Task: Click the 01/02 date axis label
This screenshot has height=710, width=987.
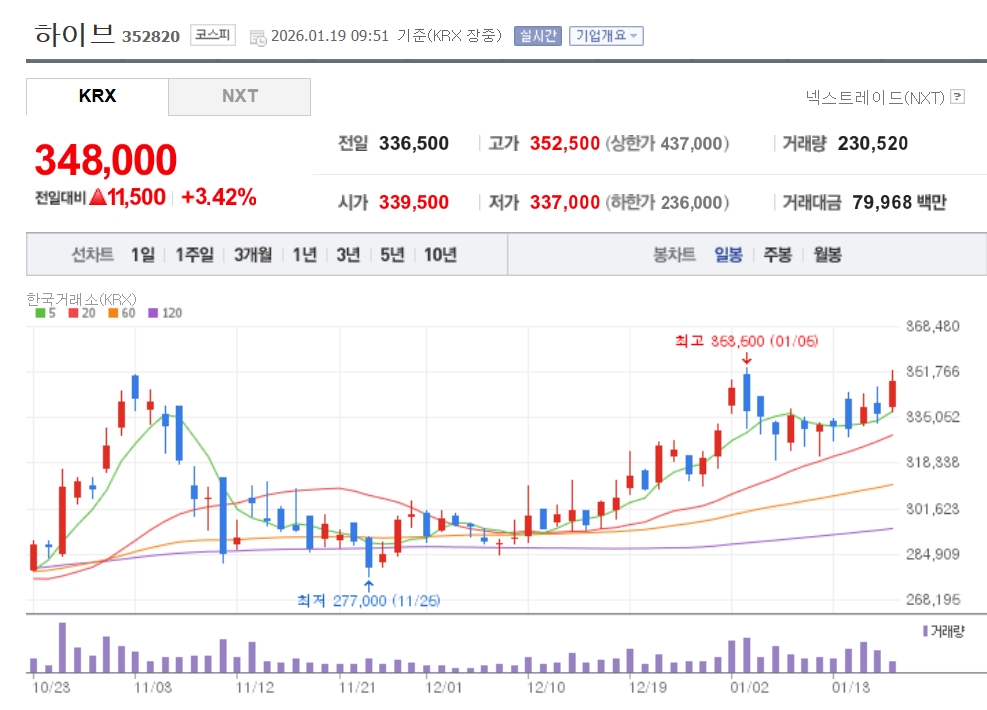Action: click(749, 687)
